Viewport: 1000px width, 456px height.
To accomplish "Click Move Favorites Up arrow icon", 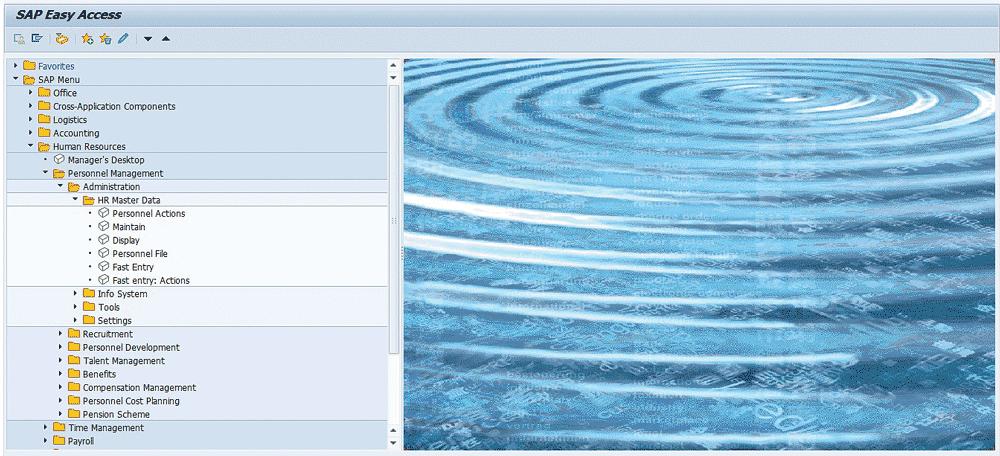I will click(x=166, y=39).
